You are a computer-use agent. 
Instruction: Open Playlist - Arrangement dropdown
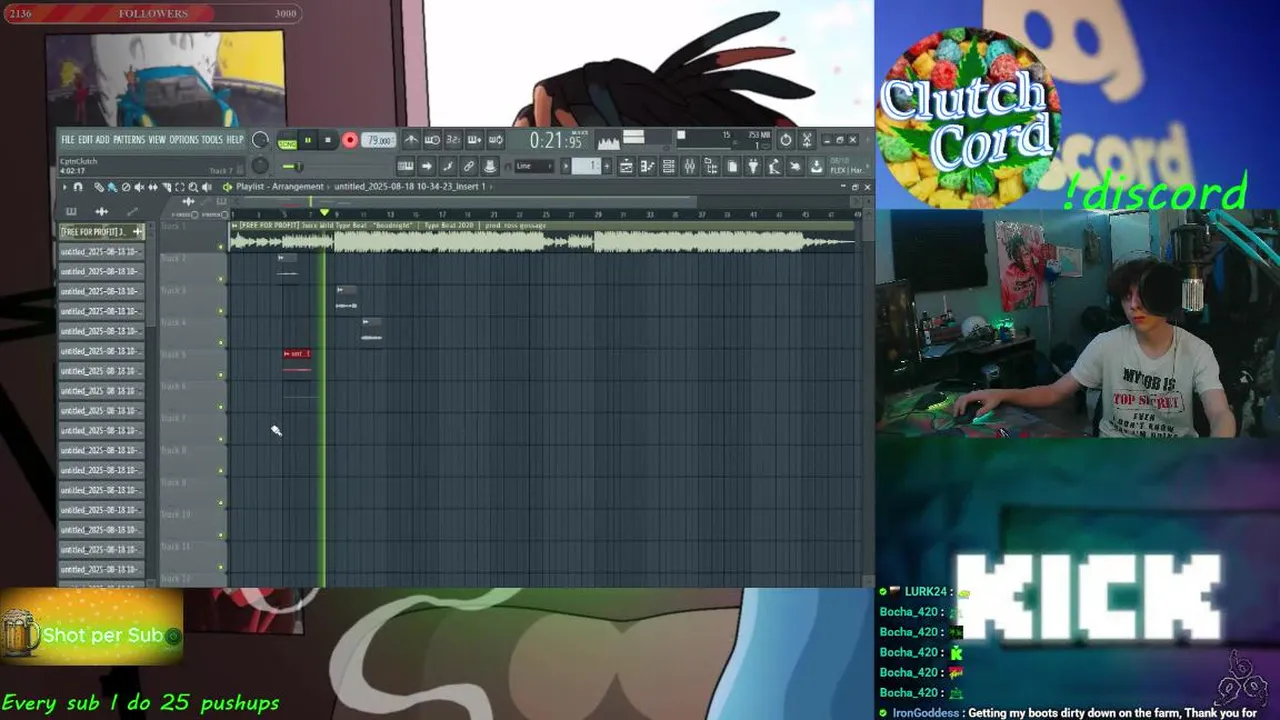[280, 187]
